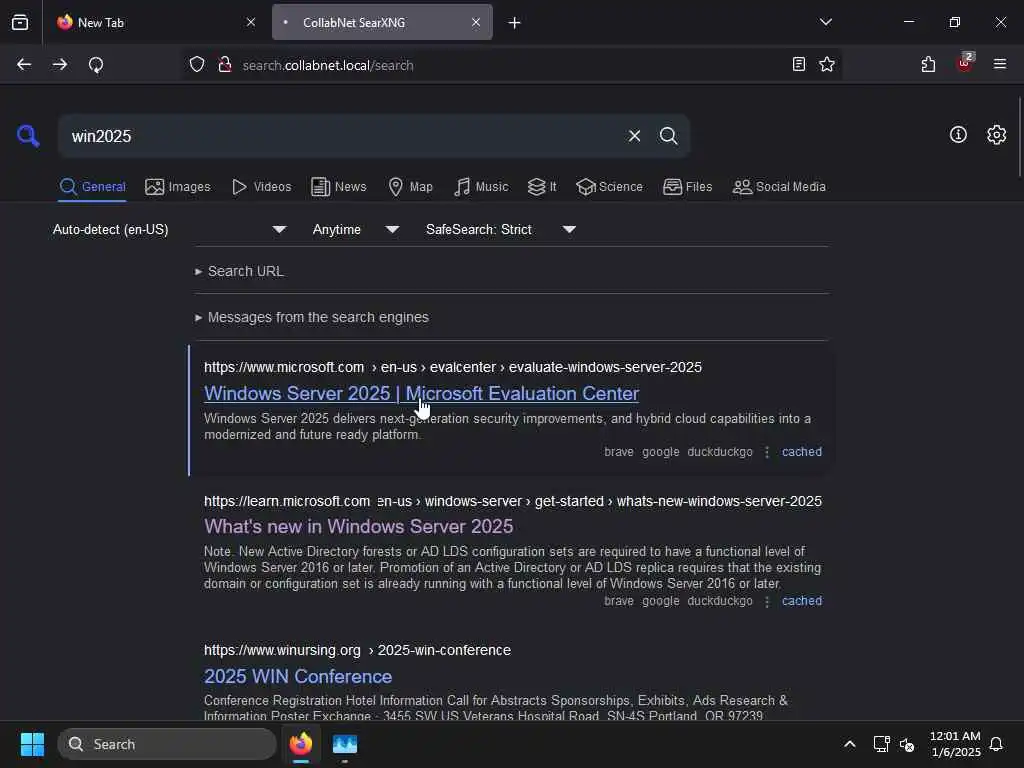Screen dimensions: 1024x768
Task: Open tracking protection shield icon
Action: coord(197,65)
